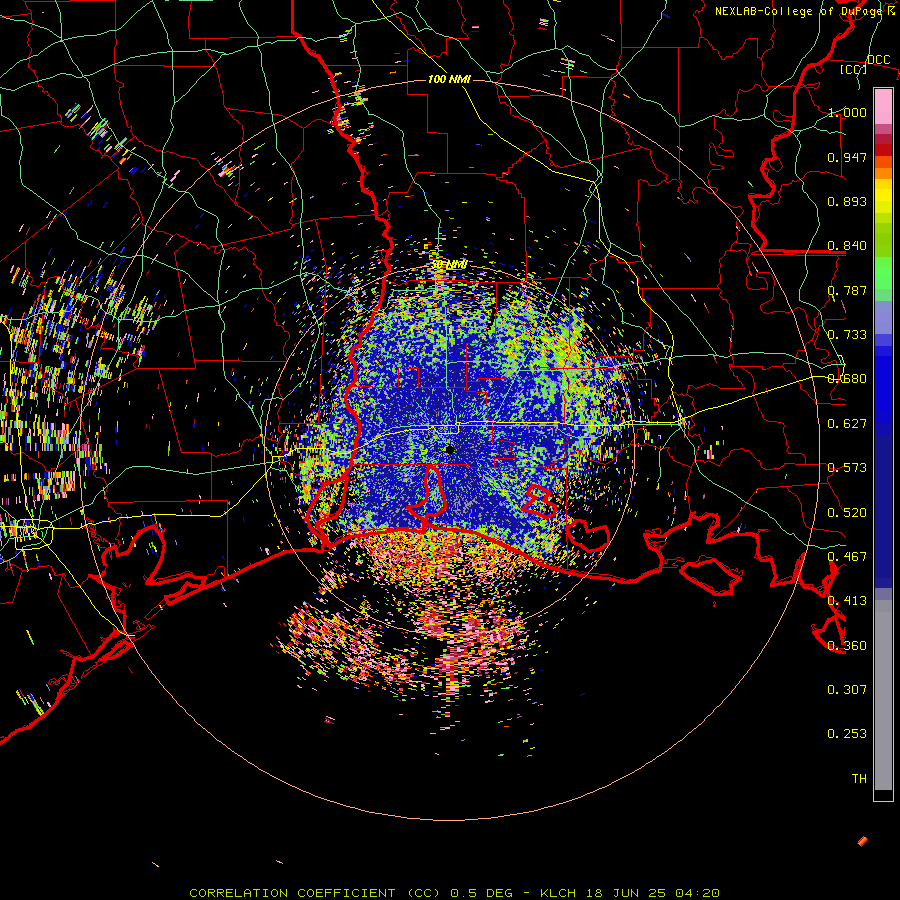Screen dimensions: 900x900
Task: Click the 0.467 scale value
Action: (x=847, y=557)
